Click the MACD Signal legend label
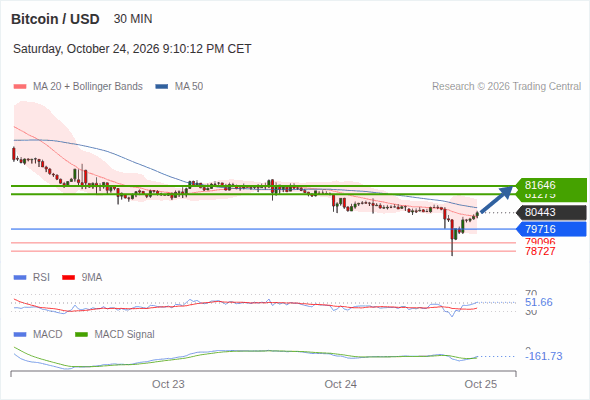 click(125, 335)
